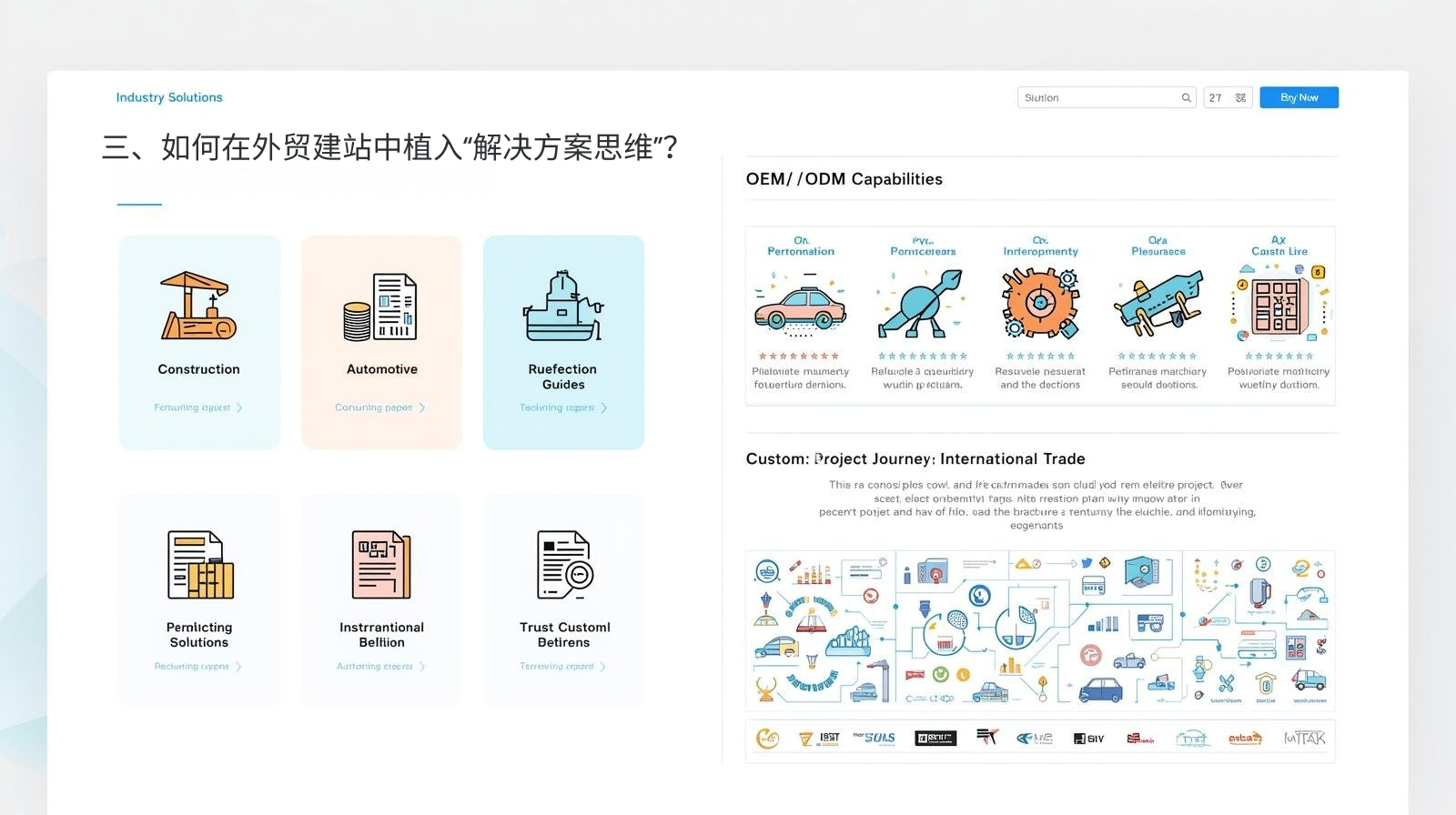
Task: Click the blue fish-shaped logo in partner strip
Action: (1035, 739)
